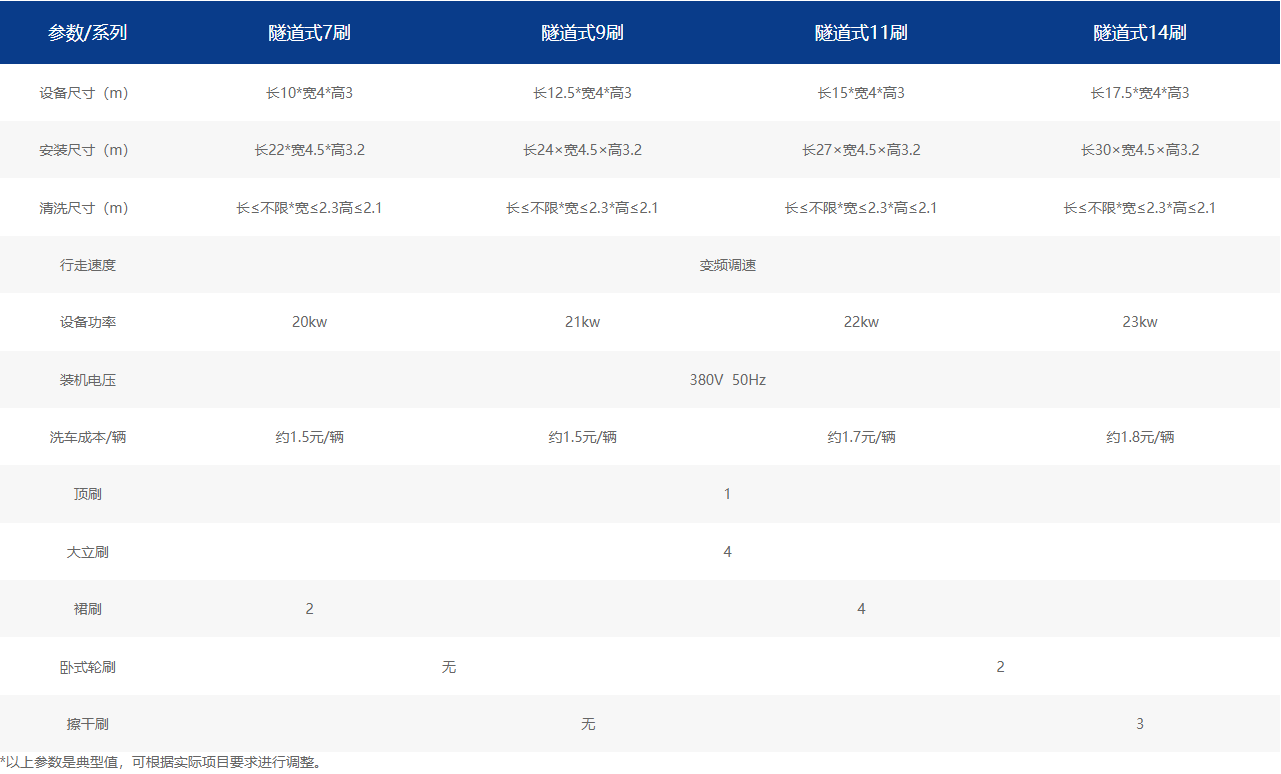Click the footnote text below the table
This screenshot has height=774, width=1281.
pyautogui.click(x=162, y=763)
